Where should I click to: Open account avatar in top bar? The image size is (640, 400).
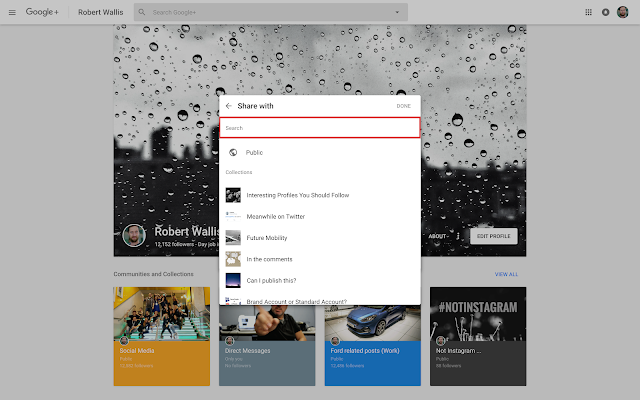tap(622, 12)
